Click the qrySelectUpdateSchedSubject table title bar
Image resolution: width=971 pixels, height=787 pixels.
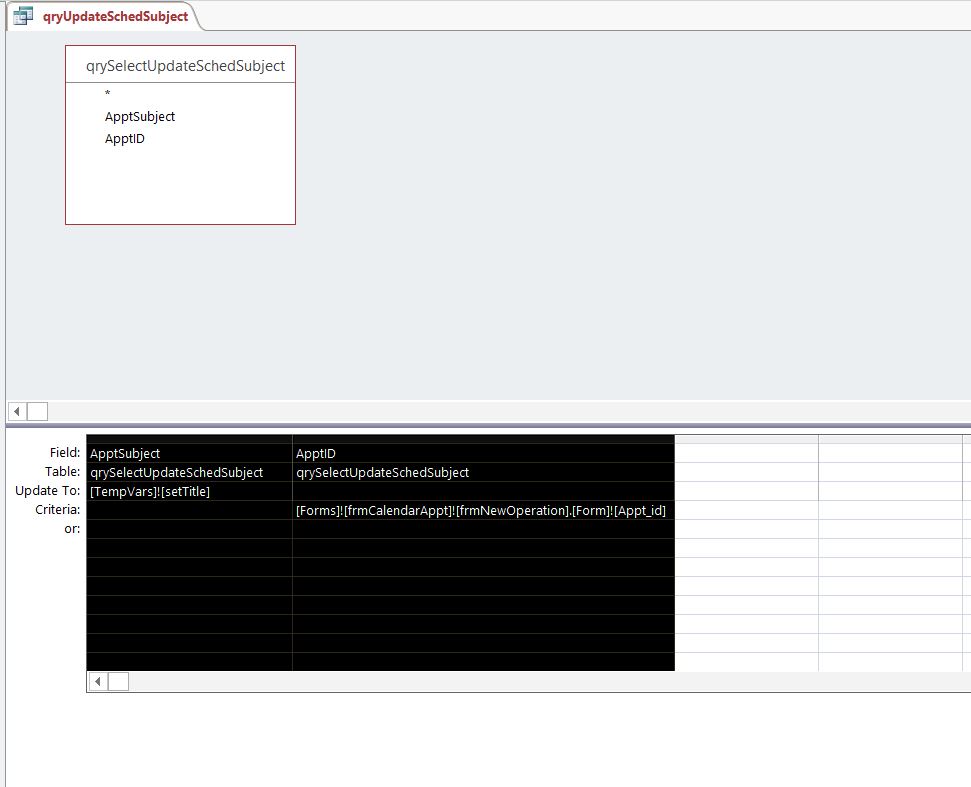(180, 65)
